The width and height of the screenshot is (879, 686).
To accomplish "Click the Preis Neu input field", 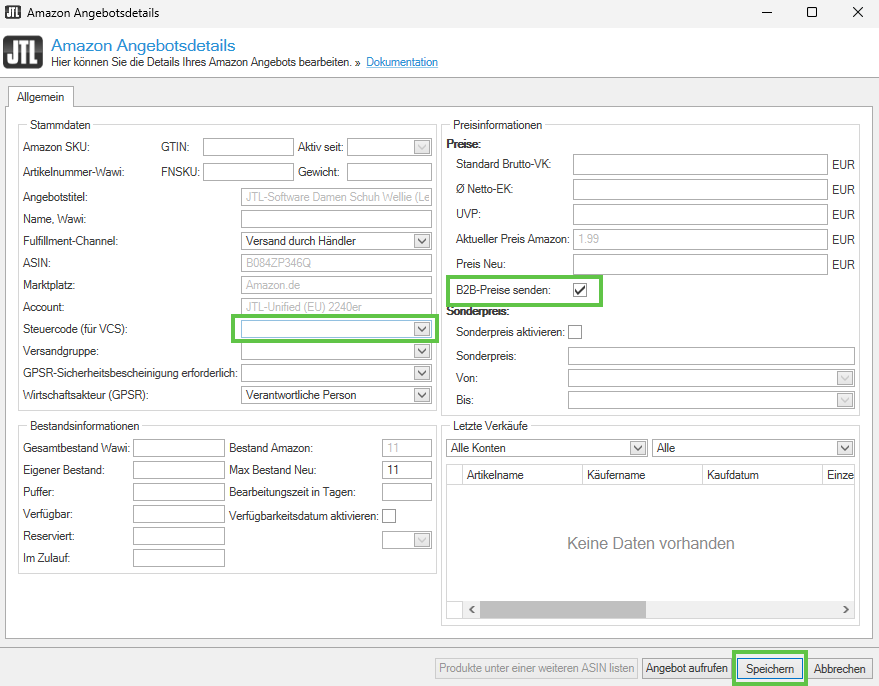I will tap(700, 265).
